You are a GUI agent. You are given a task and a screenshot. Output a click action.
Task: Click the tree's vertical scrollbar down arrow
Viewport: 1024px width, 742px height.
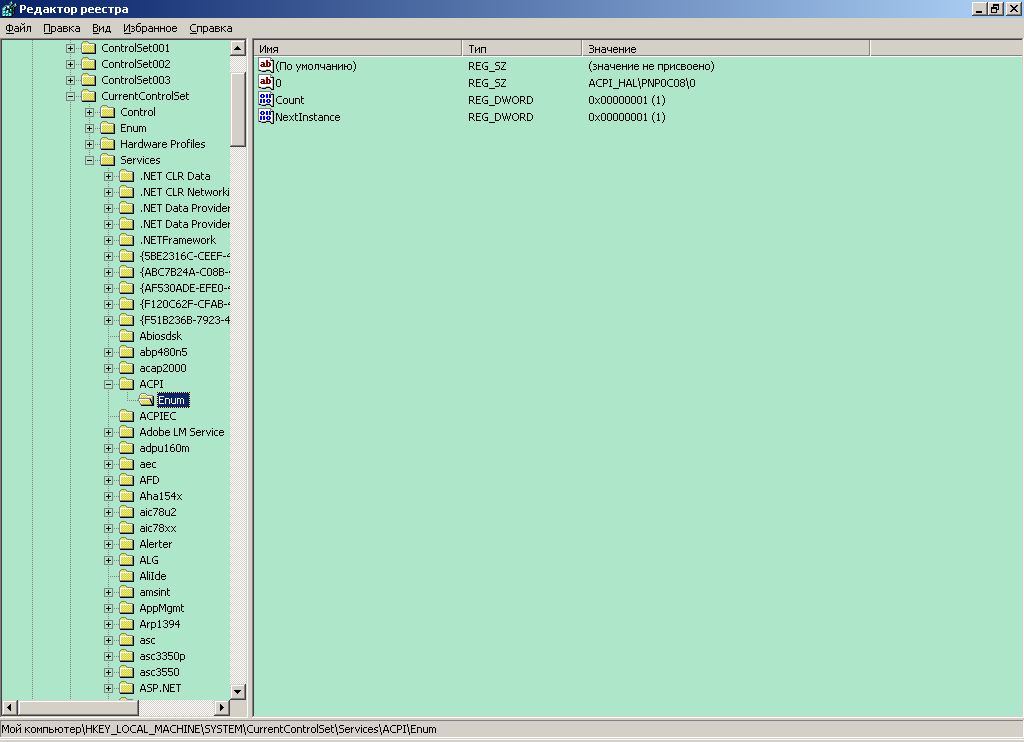coord(238,691)
